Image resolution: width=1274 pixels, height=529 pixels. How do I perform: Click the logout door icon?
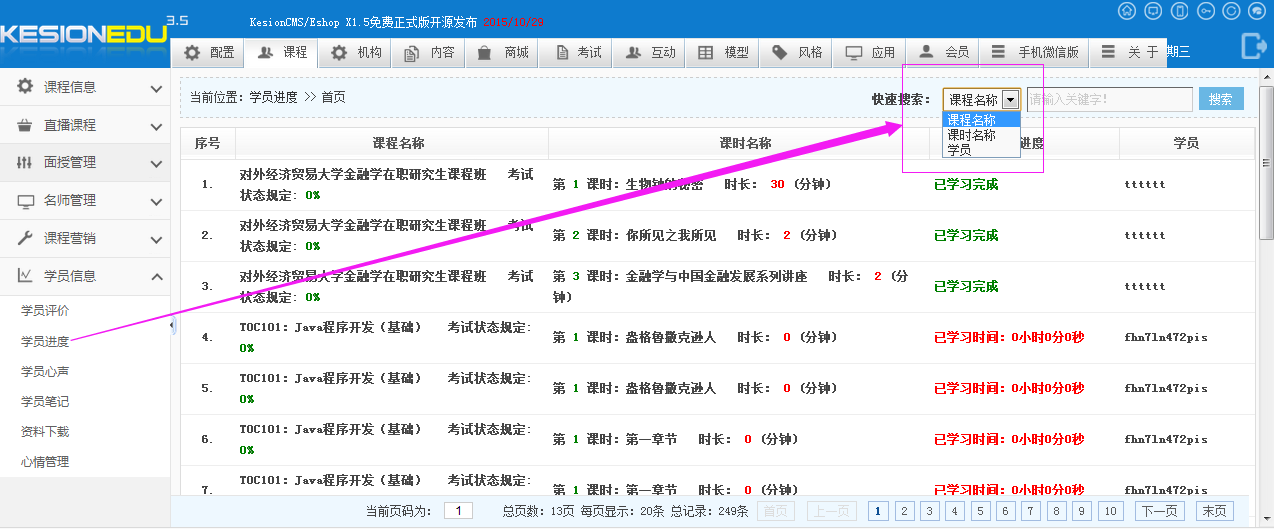click(x=1253, y=46)
